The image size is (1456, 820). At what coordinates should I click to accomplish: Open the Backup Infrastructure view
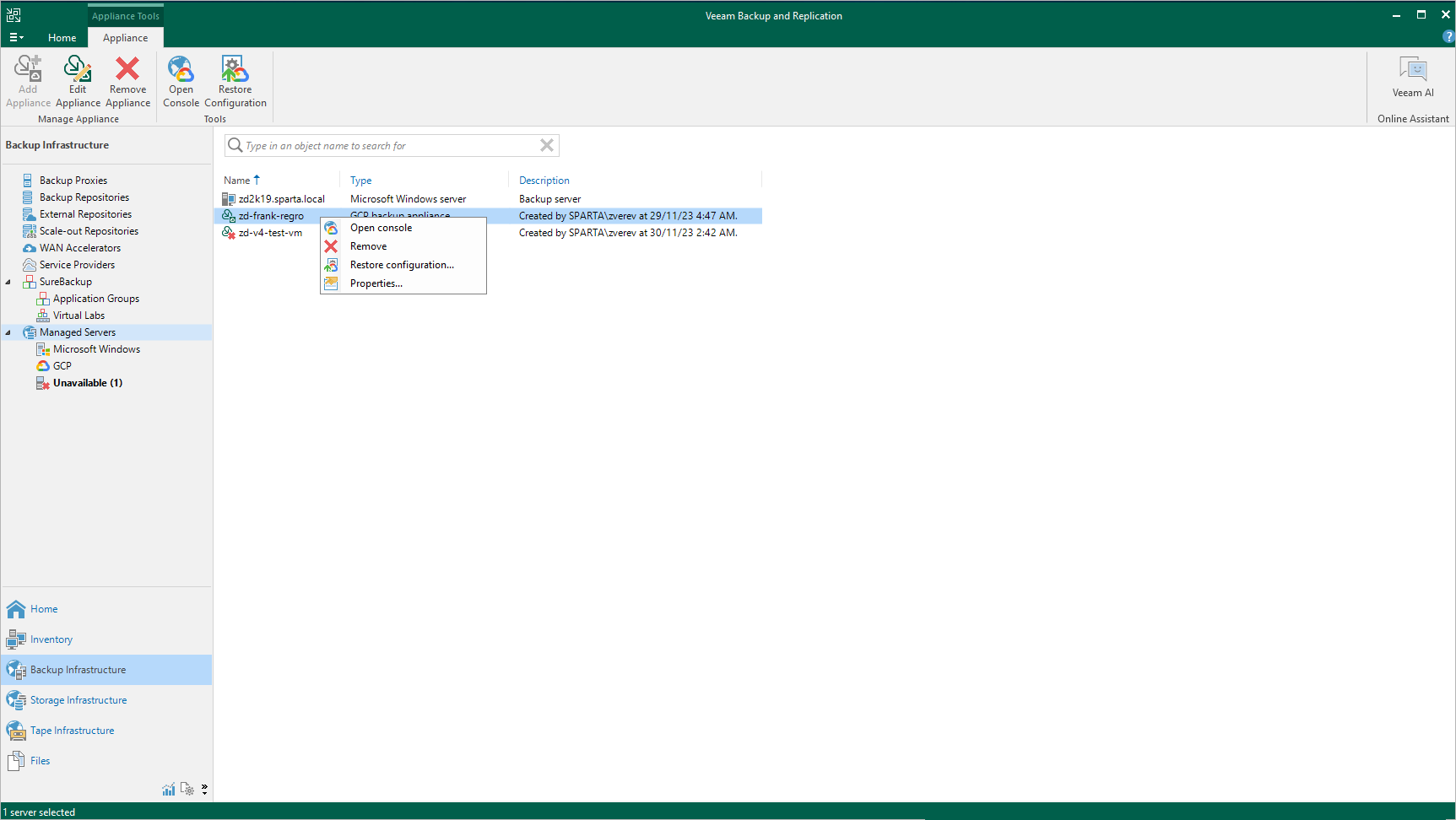coord(106,670)
